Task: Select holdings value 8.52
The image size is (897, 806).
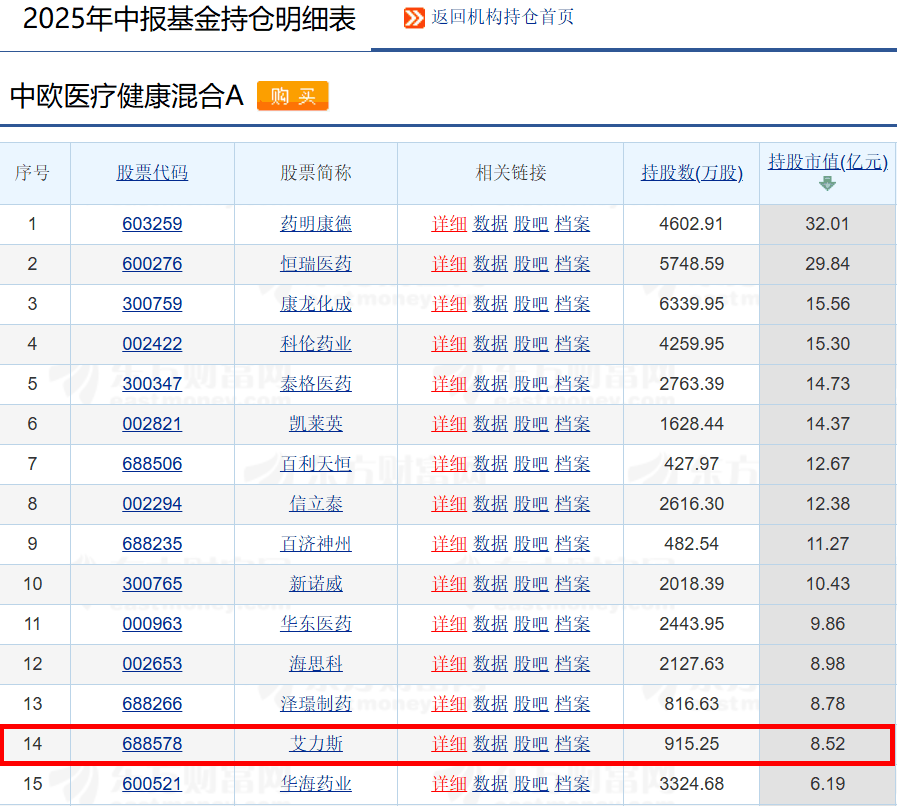Action: tap(827, 744)
